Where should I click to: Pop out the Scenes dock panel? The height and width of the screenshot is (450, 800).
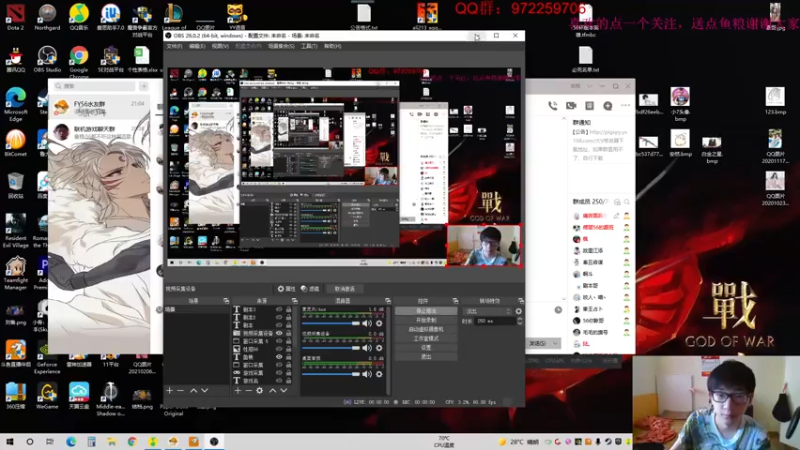click(226, 301)
